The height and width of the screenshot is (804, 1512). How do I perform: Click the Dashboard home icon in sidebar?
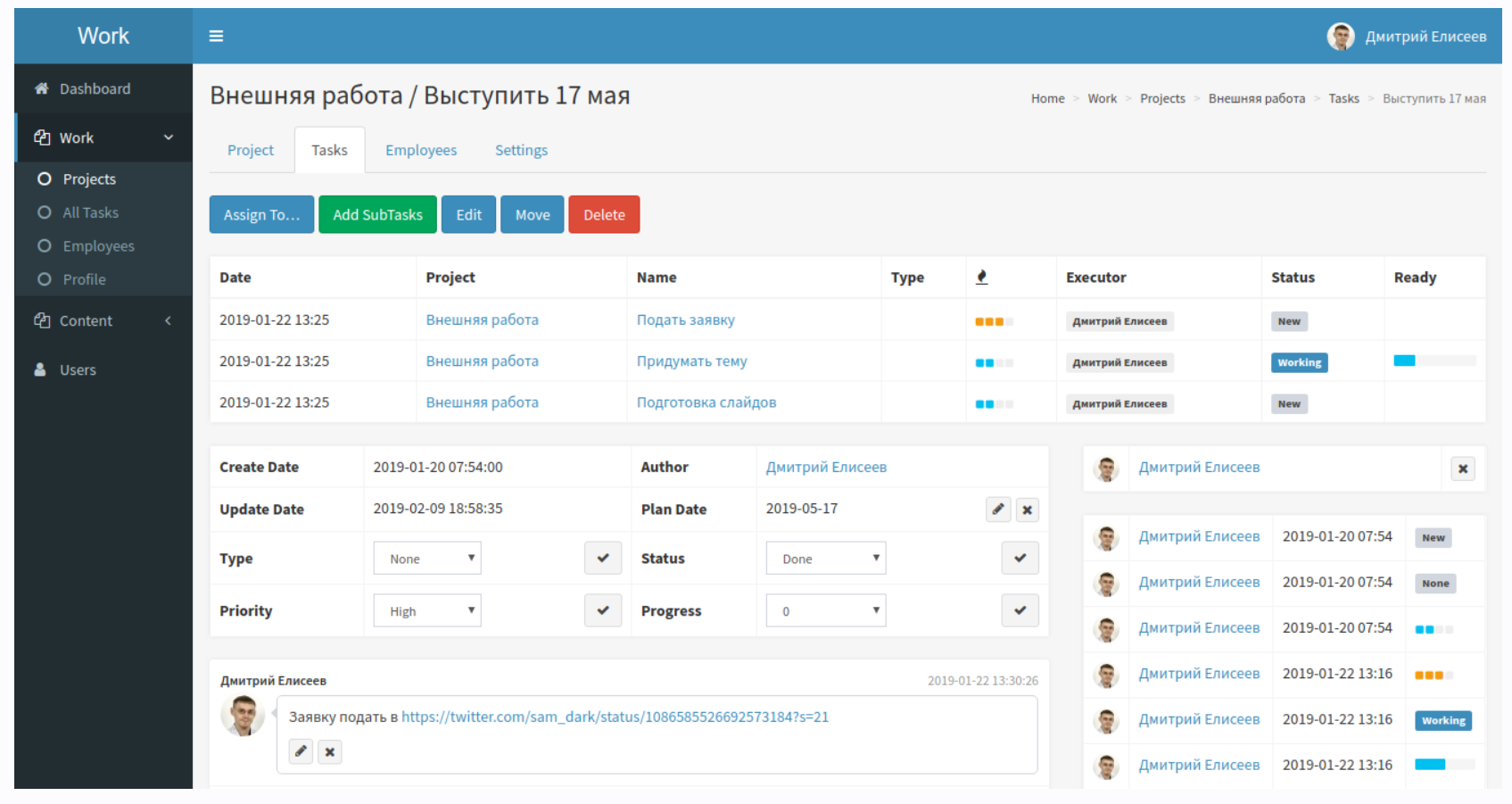pos(41,88)
